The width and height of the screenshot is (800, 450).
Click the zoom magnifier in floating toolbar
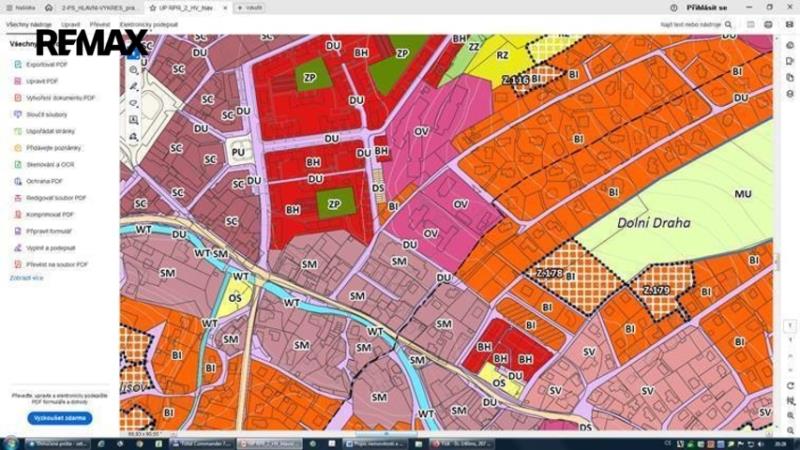134,70
